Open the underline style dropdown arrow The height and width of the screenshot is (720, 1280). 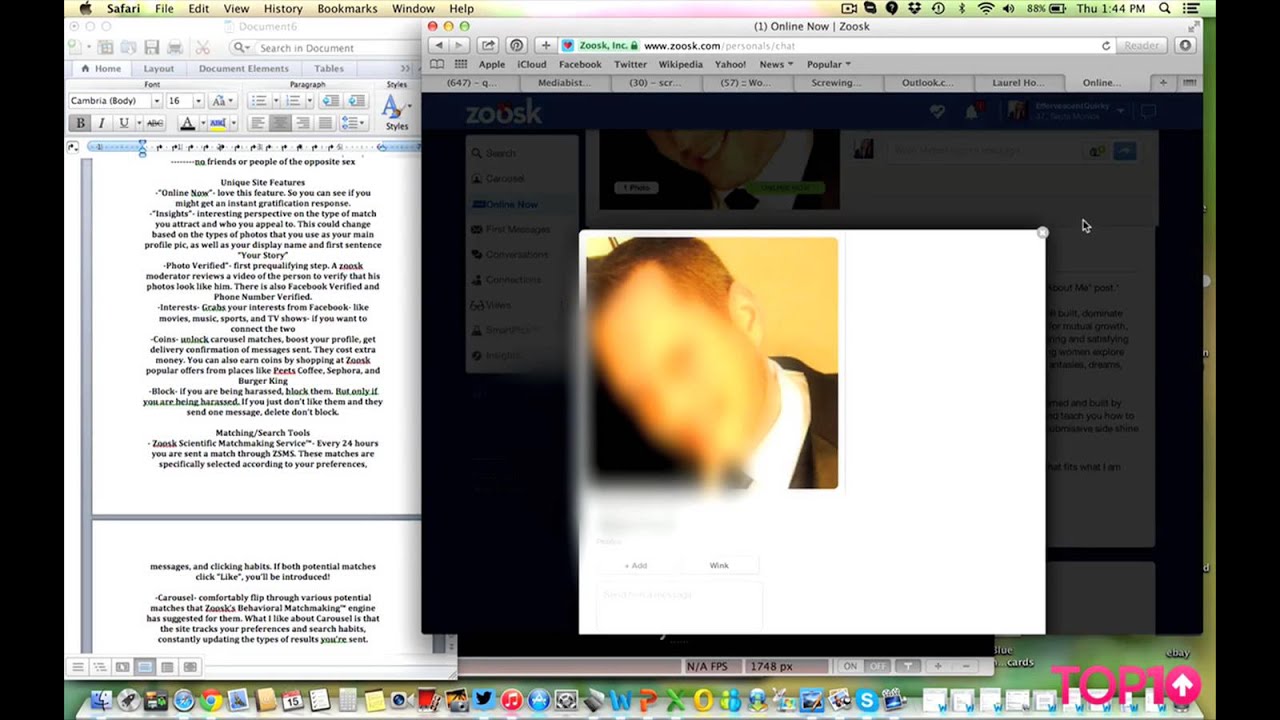point(137,123)
